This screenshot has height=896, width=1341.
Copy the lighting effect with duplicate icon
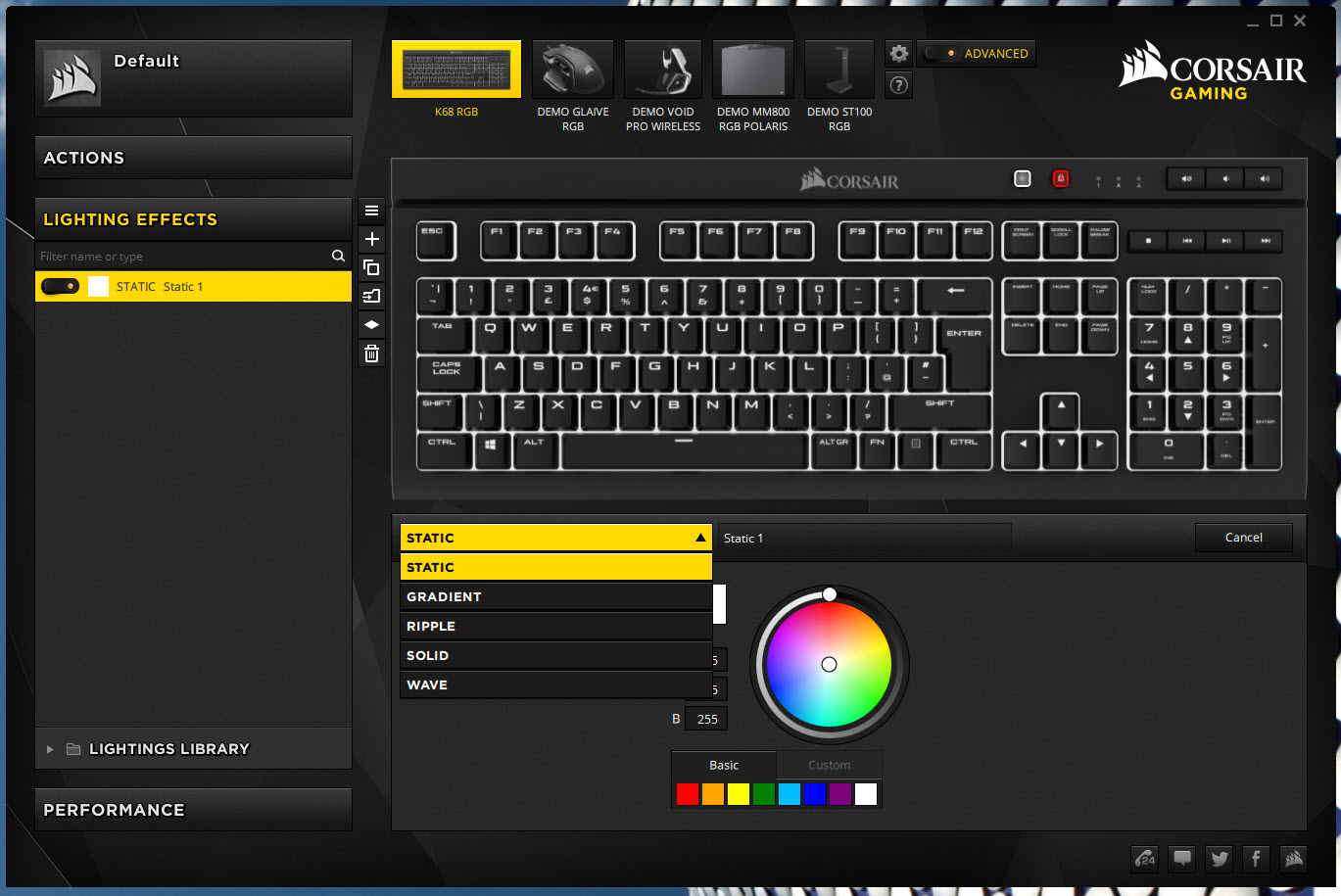tap(371, 267)
